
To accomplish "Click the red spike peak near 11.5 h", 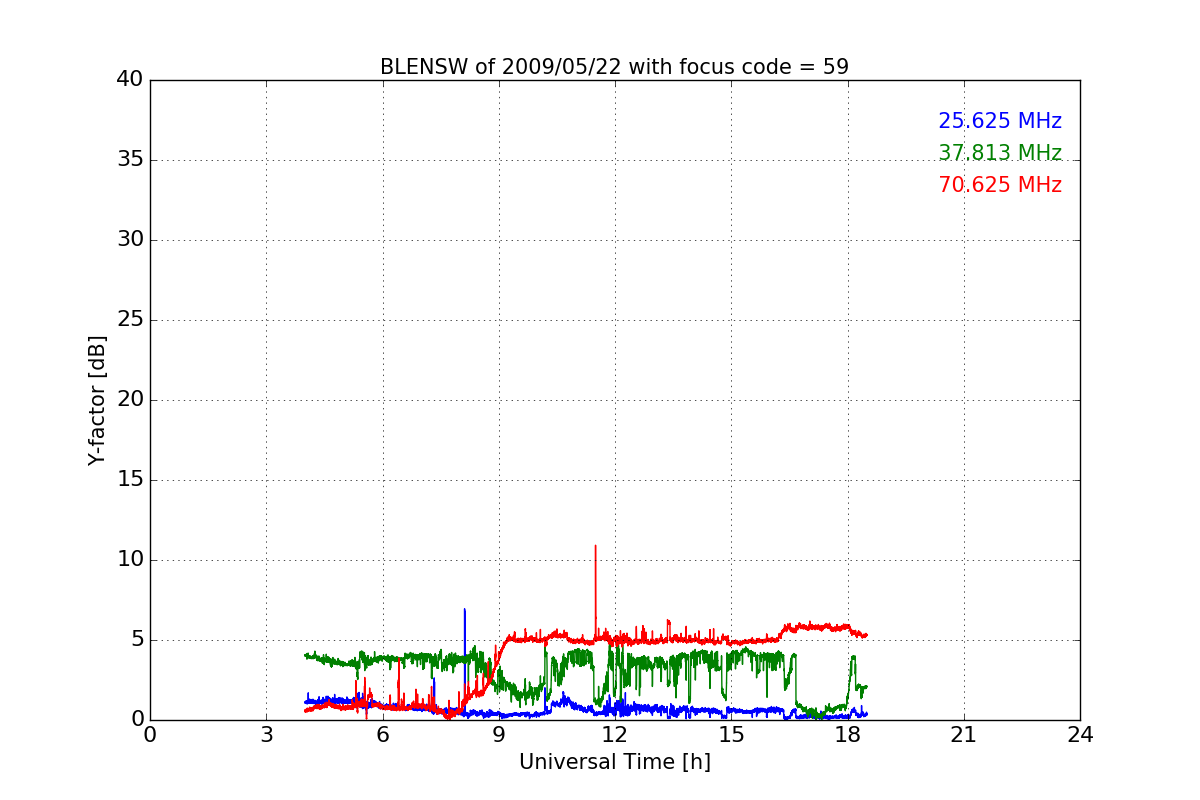I will [595, 546].
